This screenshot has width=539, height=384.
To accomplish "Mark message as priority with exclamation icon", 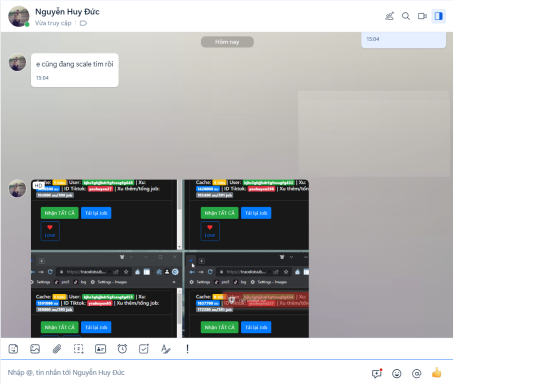I will pos(187,349).
